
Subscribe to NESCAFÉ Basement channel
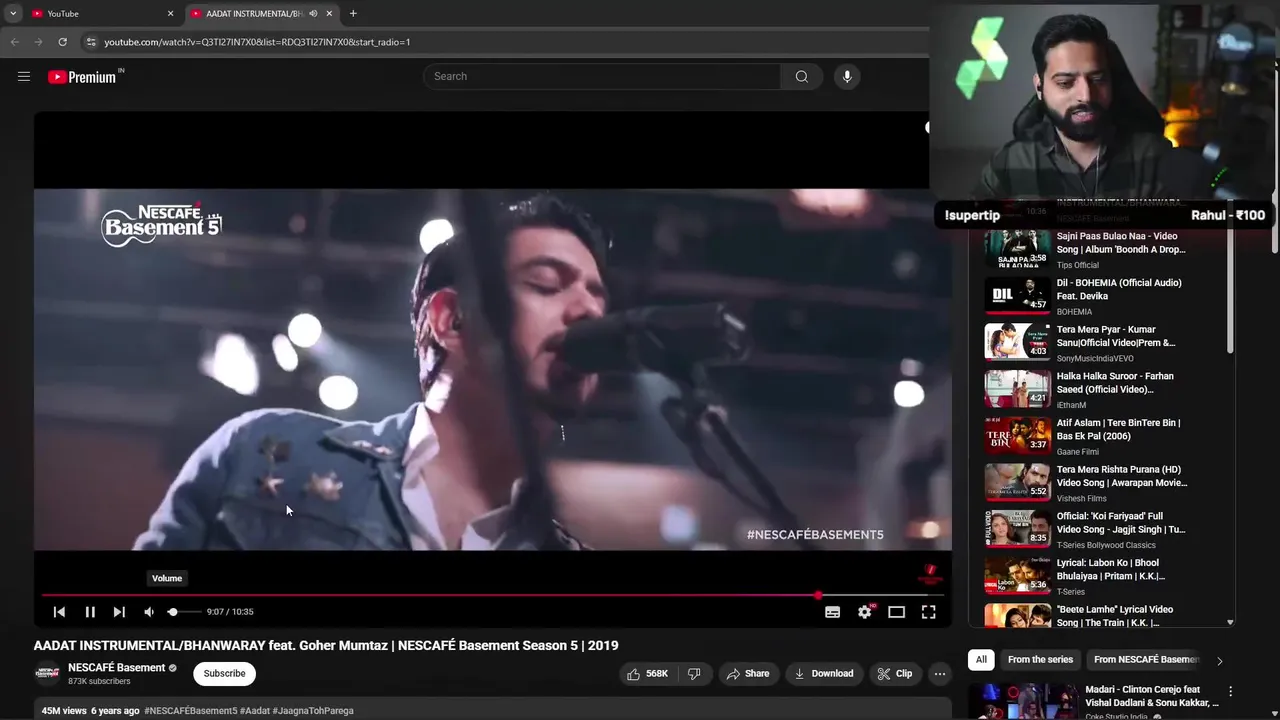pyautogui.click(x=224, y=674)
